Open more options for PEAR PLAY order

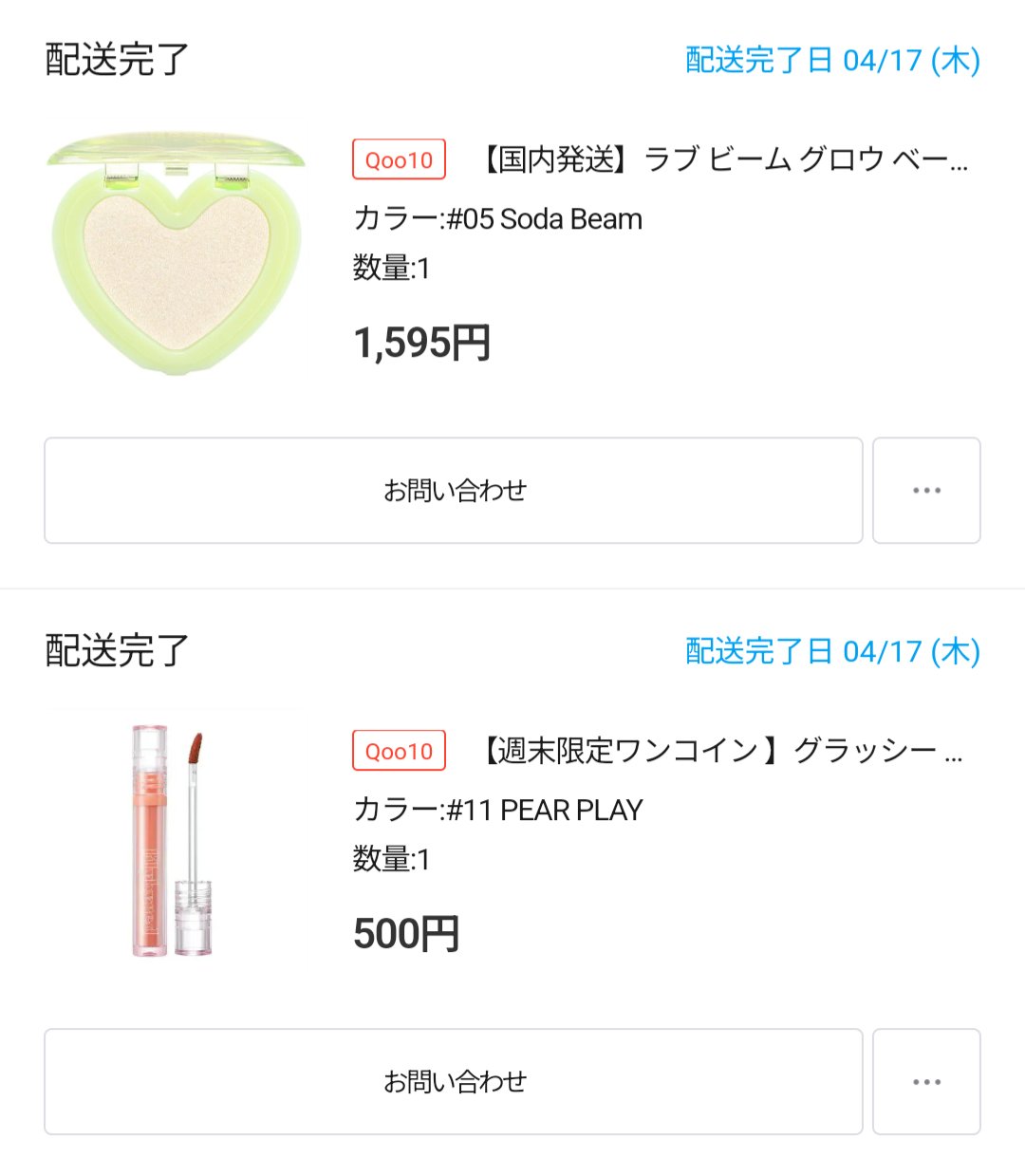pyautogui.click(x=926, y=1082)
